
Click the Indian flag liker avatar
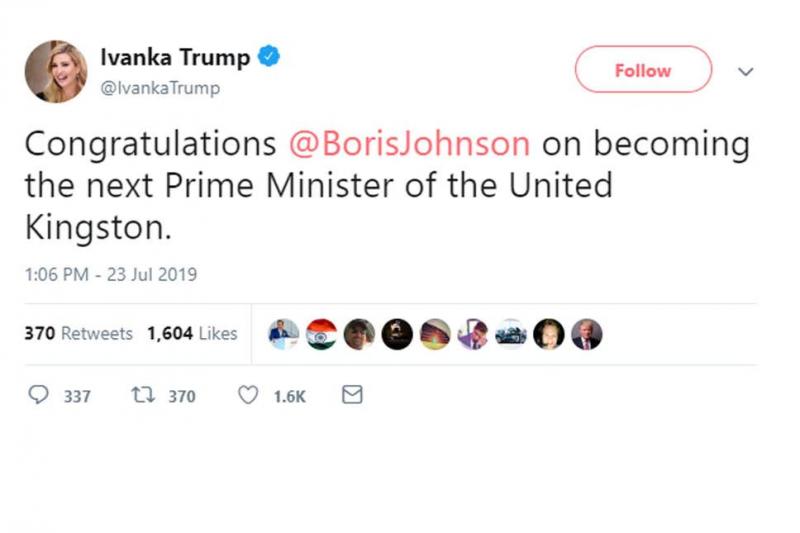322,334
